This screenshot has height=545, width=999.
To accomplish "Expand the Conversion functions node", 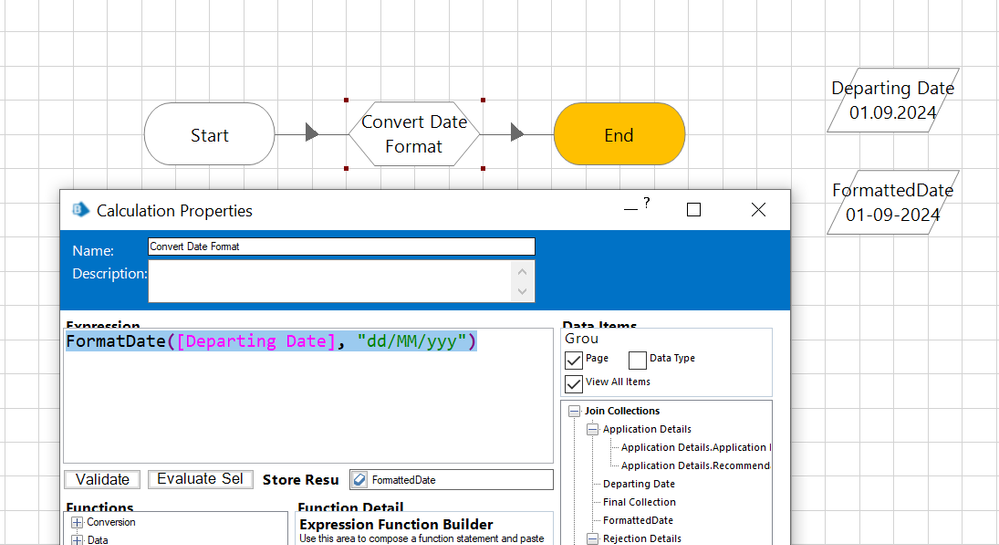I will 77,522.
